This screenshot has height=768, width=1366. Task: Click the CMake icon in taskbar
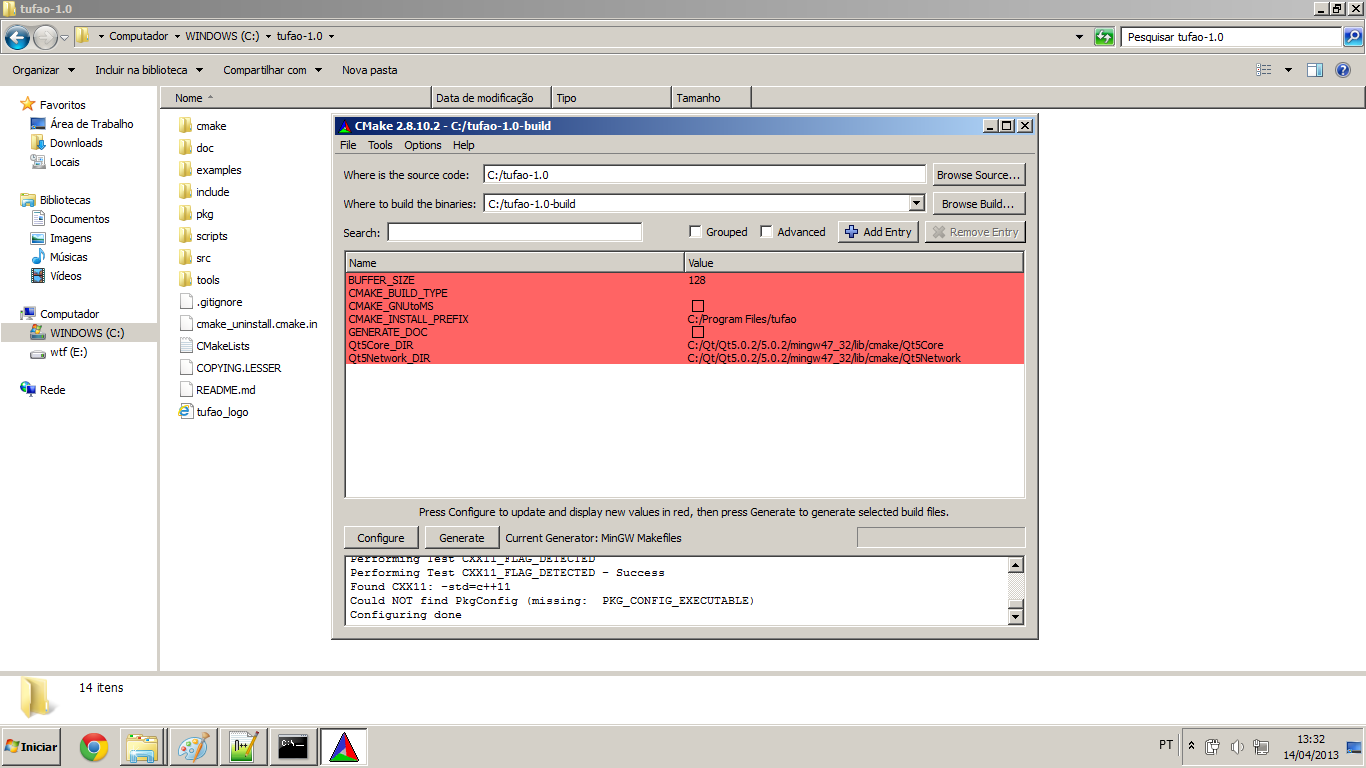pos(344,747)
